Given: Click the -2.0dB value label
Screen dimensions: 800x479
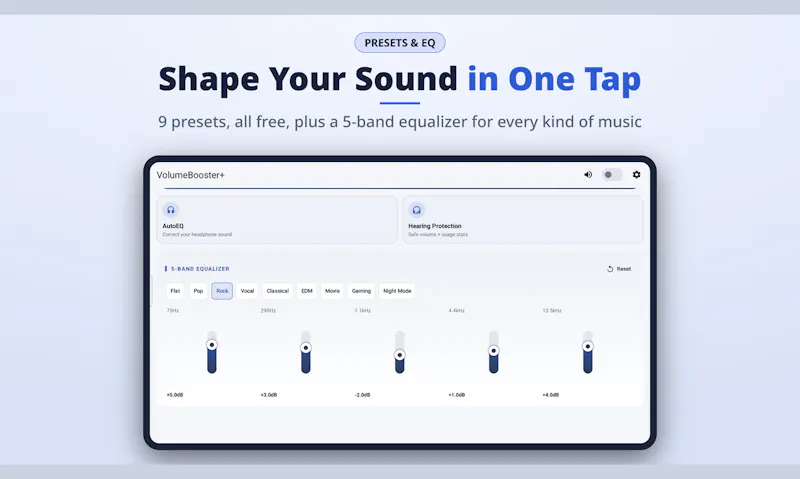Looking at the screenshot, I should 362,395.
